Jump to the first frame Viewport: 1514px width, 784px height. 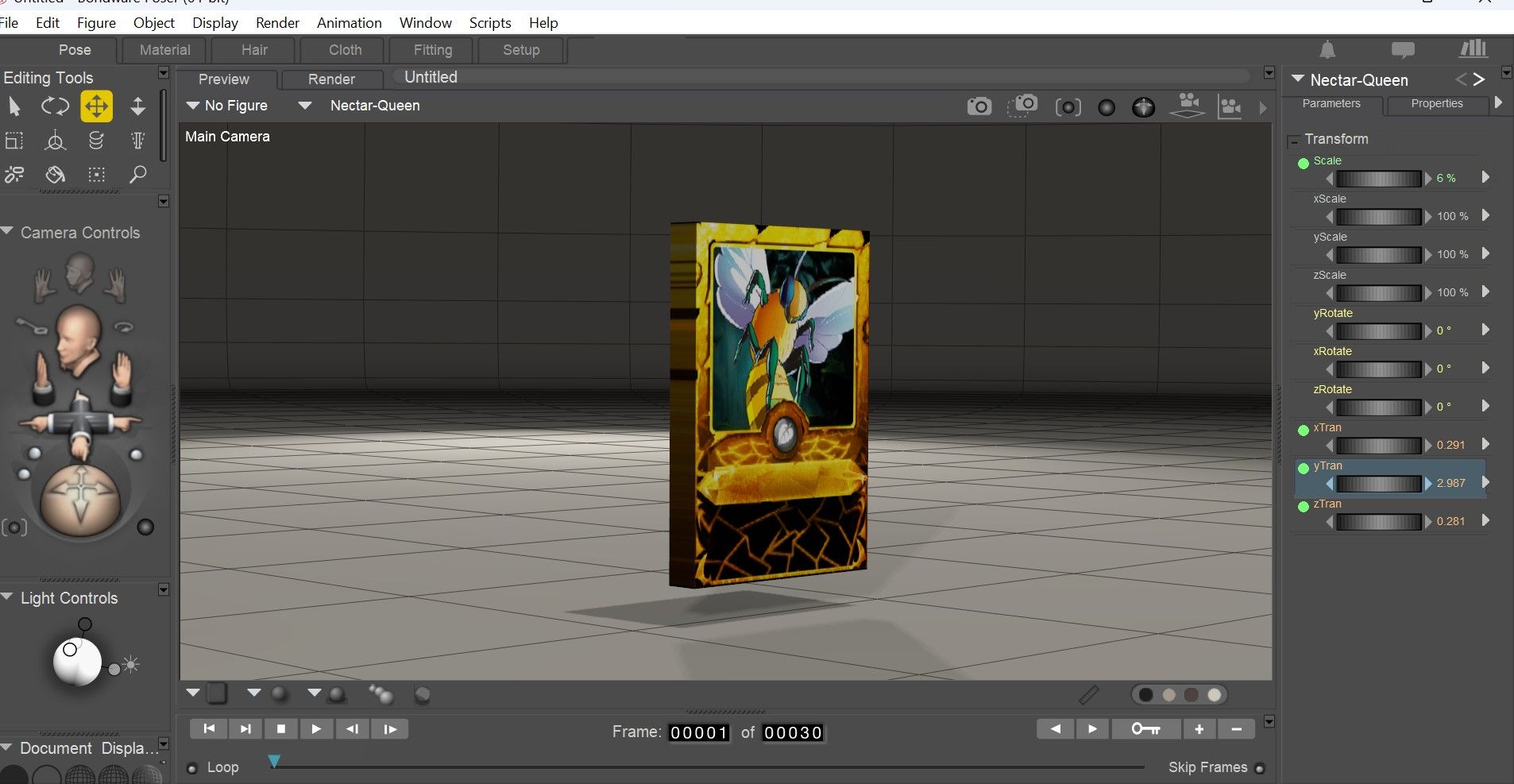[x=209, y=729]
